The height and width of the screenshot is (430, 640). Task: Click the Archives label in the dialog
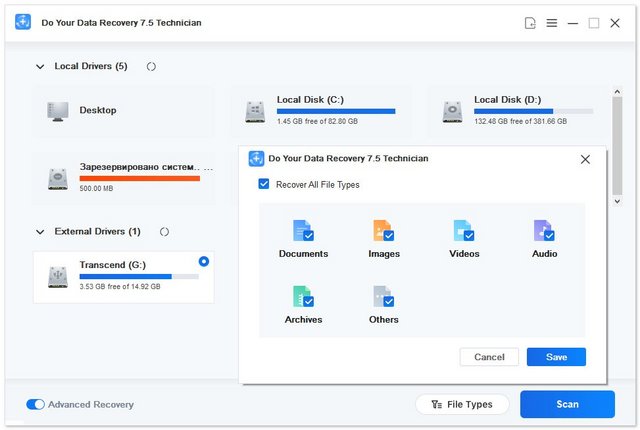303,319
